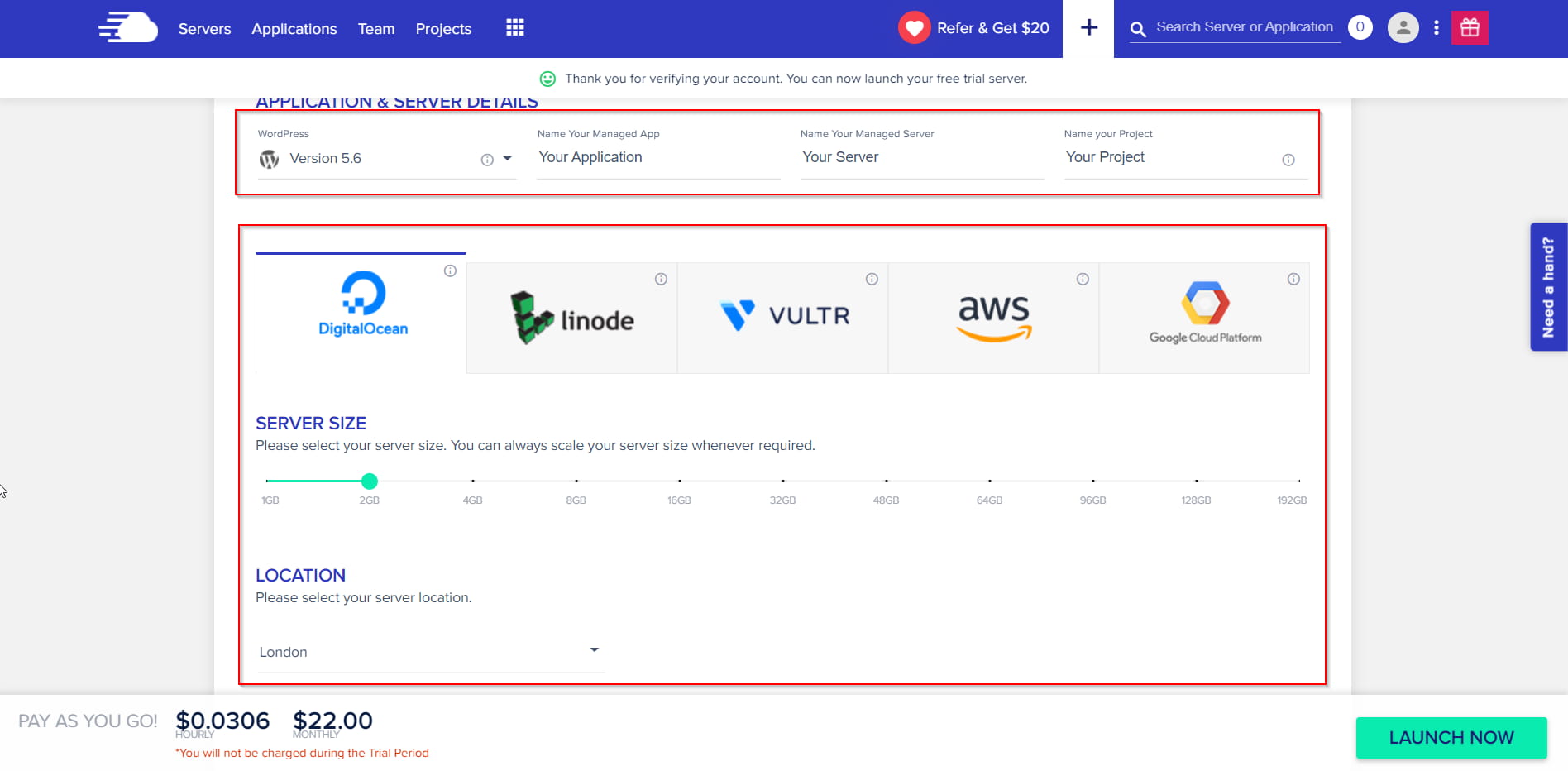Viewport: 1568px width, 771px height.
Task: Set server size to 32GB
Action: pos(782,500)
